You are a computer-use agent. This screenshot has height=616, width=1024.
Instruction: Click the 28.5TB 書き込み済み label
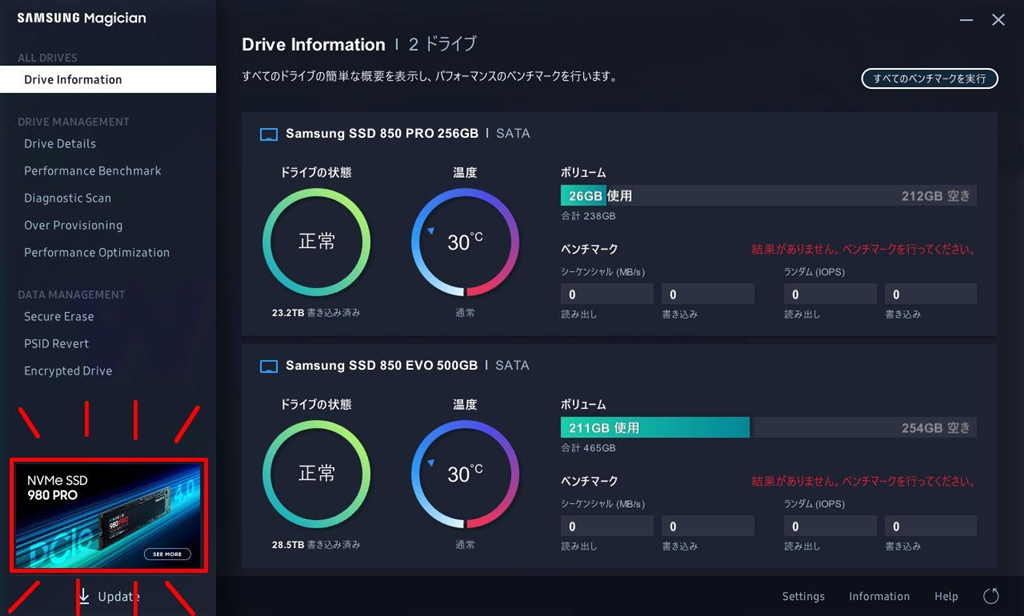[316, 545]
